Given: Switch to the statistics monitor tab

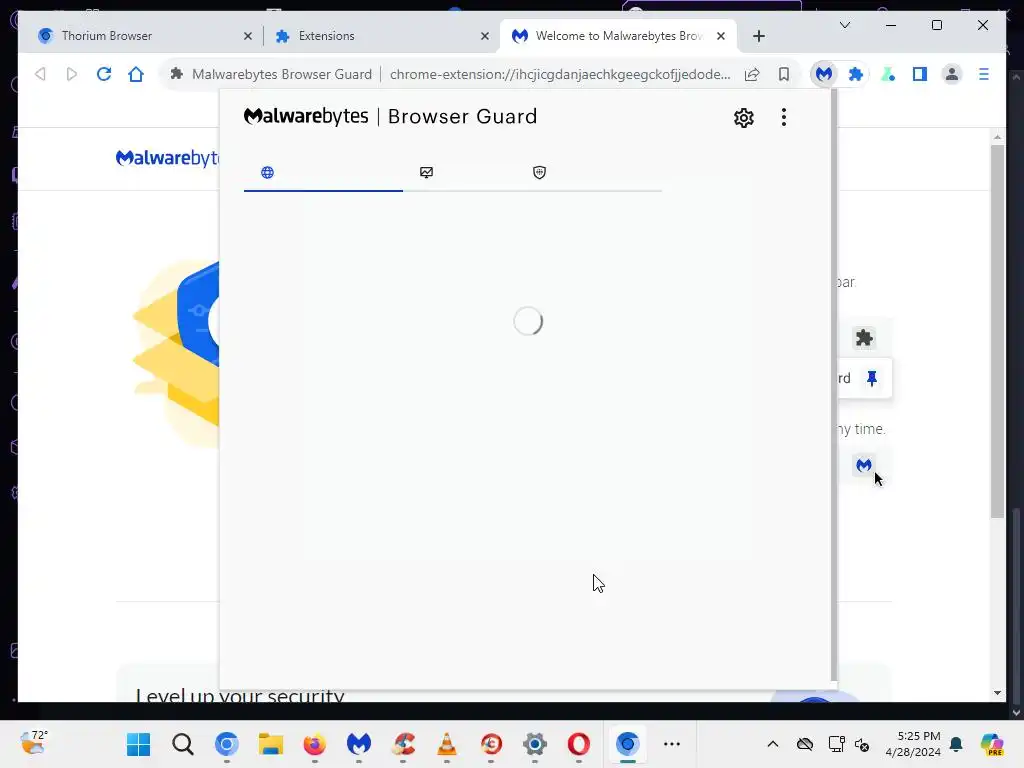Looking at the screenshot, I should point(426,172).
